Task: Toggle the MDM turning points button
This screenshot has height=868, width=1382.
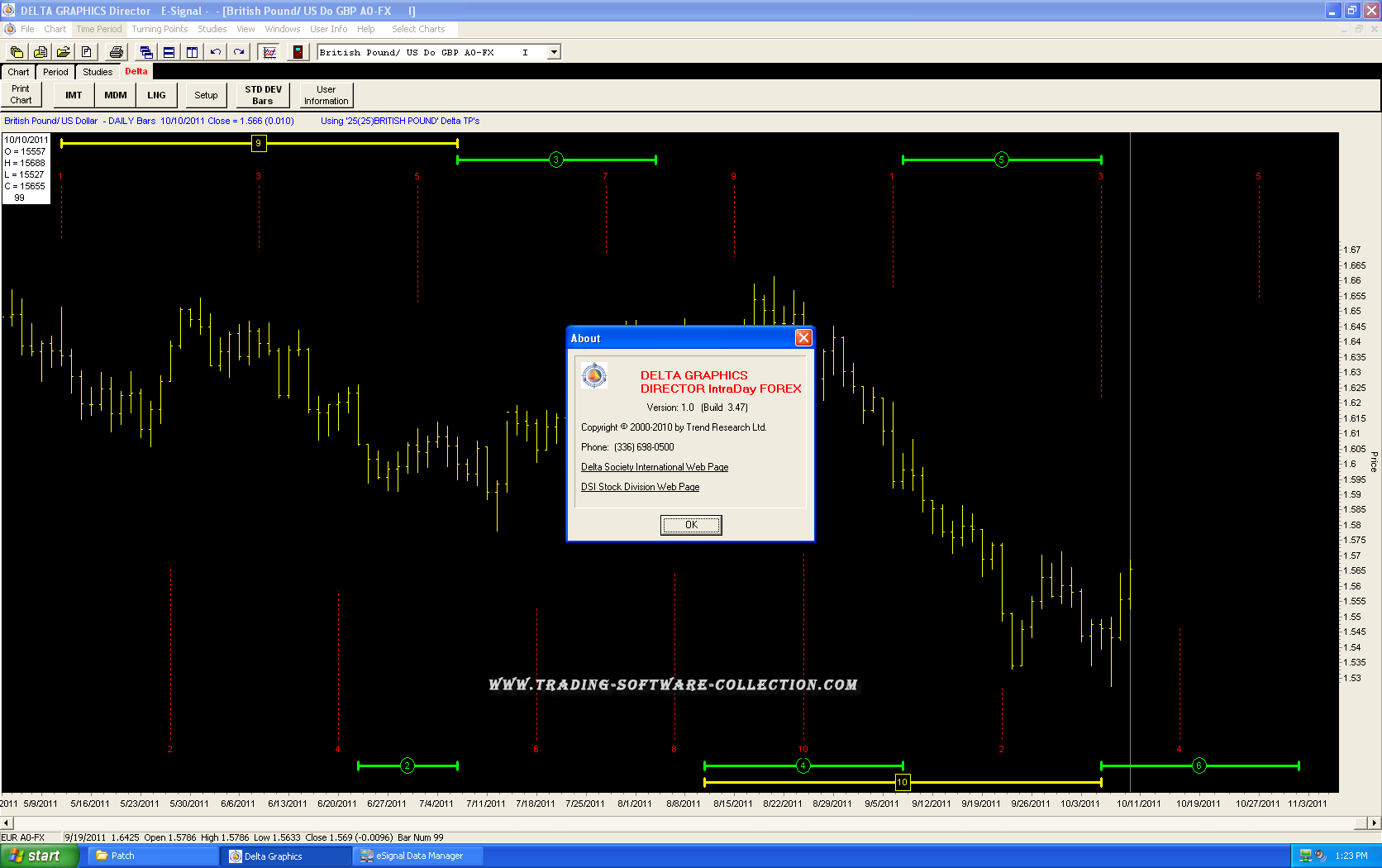Action: click(x=116, y=95)
